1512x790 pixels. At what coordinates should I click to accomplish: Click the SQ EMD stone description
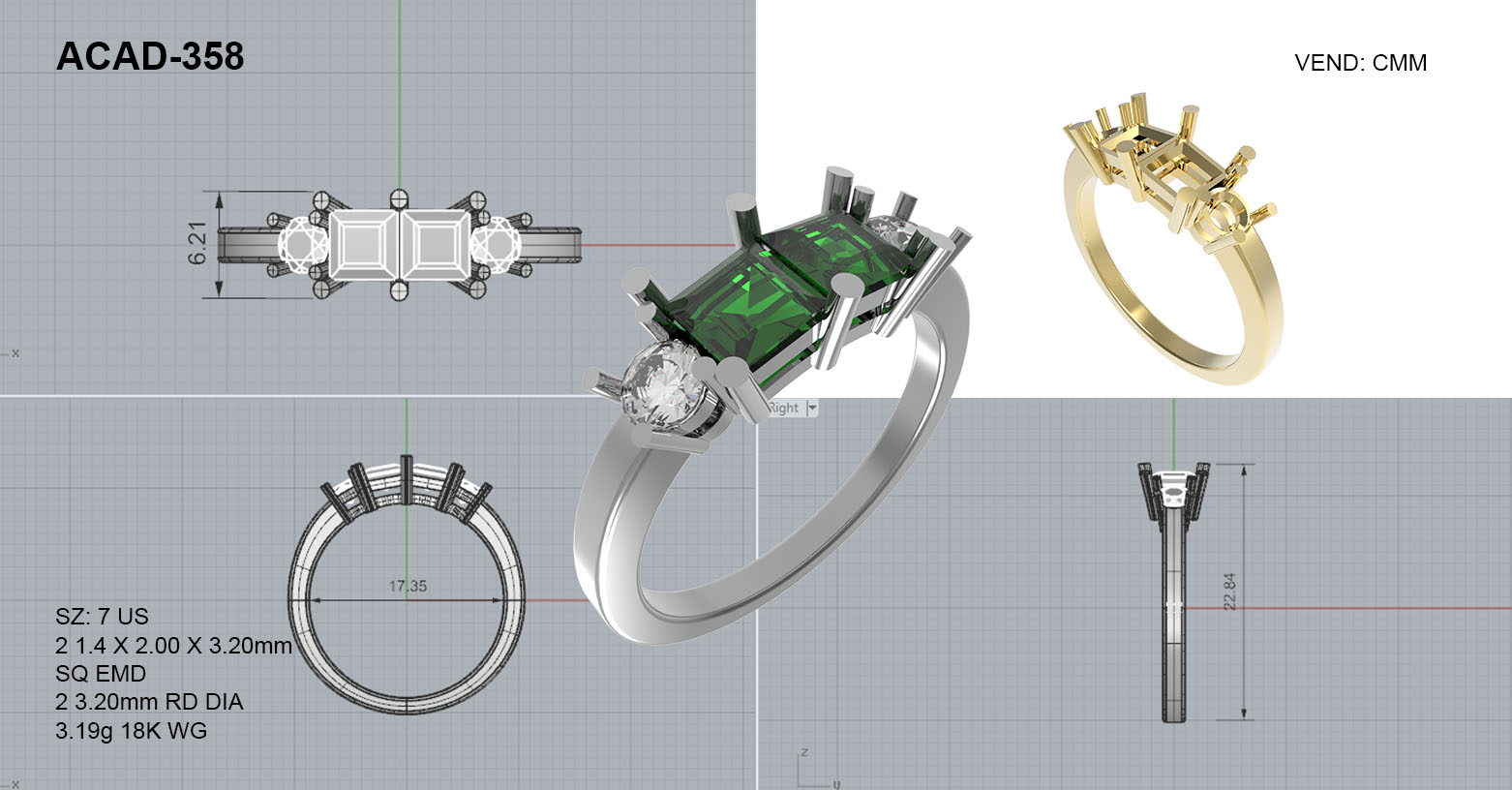[101, 674]
